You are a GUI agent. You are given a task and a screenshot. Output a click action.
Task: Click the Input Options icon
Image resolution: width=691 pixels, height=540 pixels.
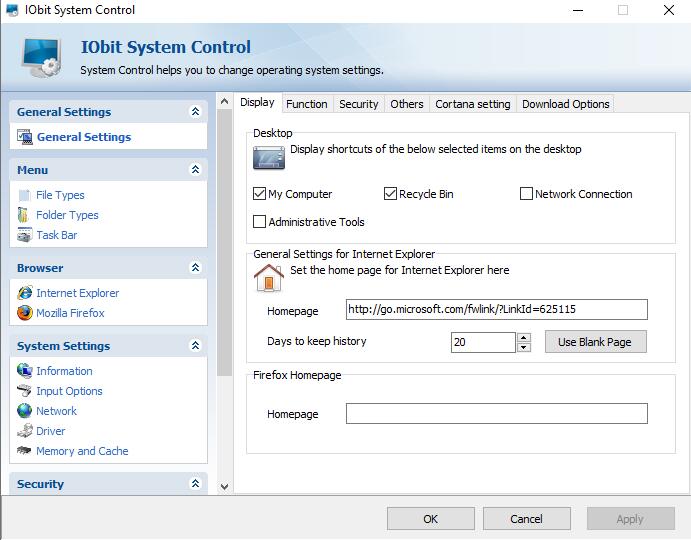click(x=24, y=390)
